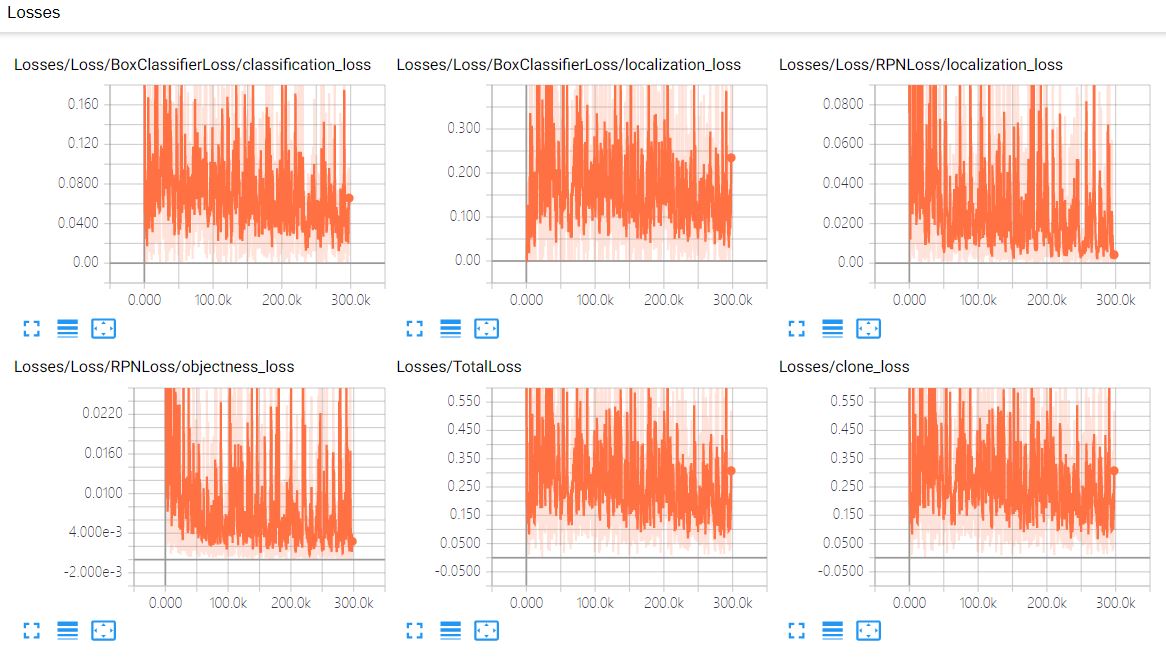Enable log scale on RPNLoss localization_loss
Image resolution: width=1166 pixels, height=660 pixels.
pyautogui.click(x=832, y=328)
